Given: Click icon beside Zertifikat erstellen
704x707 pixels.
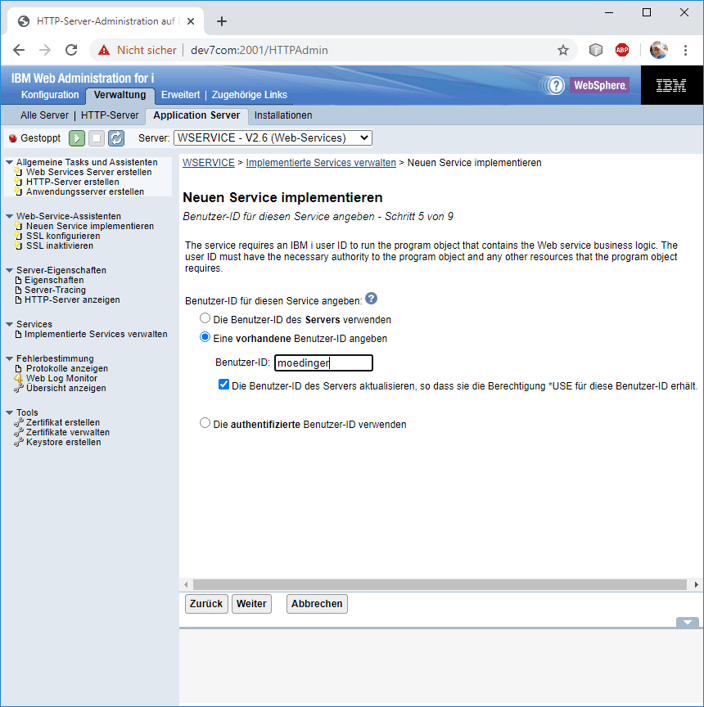Looking at the screenshot, I should [18, 422].
